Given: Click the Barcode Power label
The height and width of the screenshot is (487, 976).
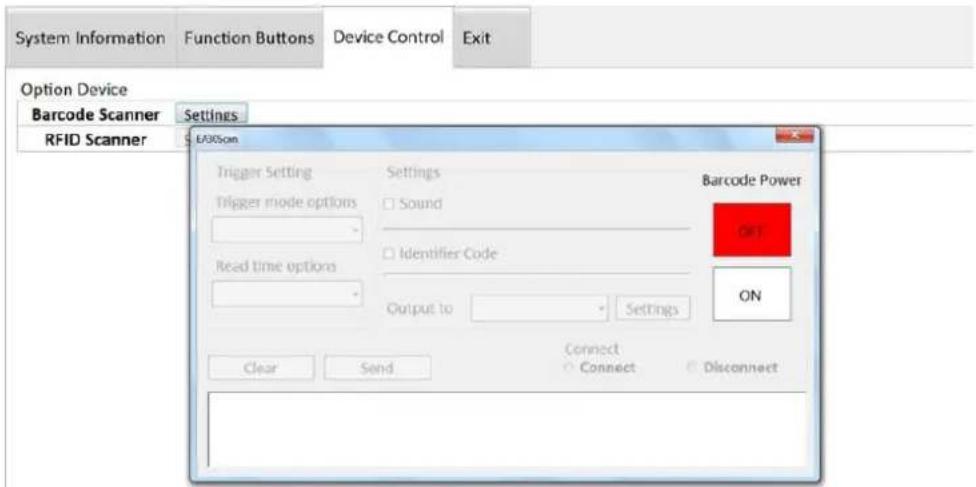Looking at the screenshot, I should click(751, 181).
